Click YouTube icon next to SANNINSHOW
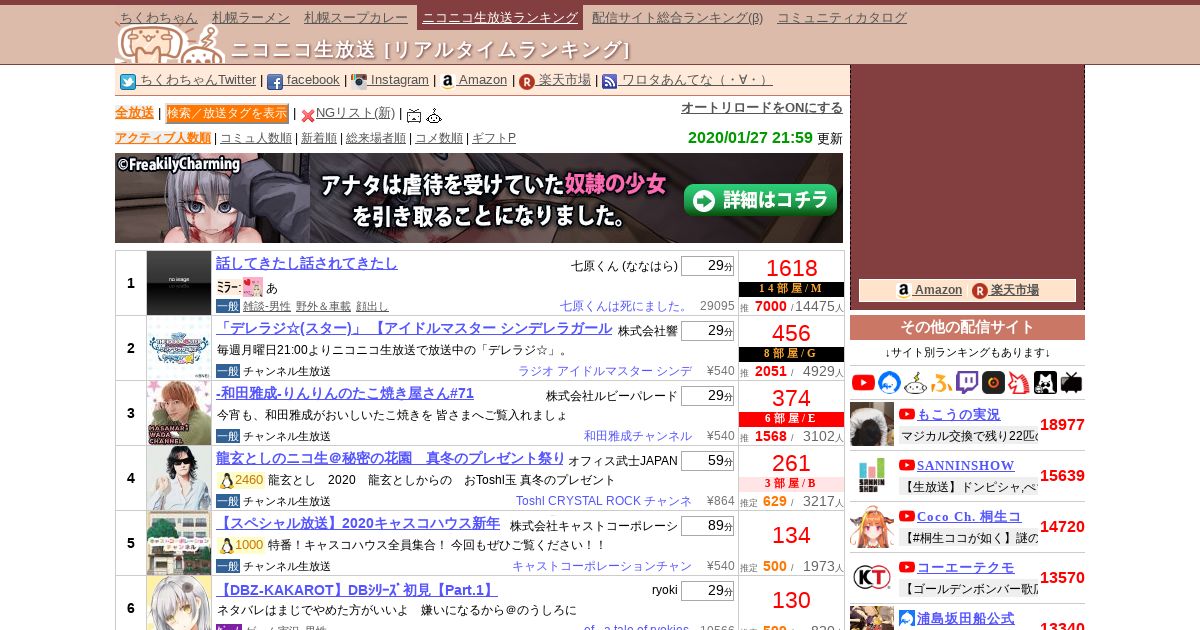This screenshot has height=630, width=1200. click(907, 465)
